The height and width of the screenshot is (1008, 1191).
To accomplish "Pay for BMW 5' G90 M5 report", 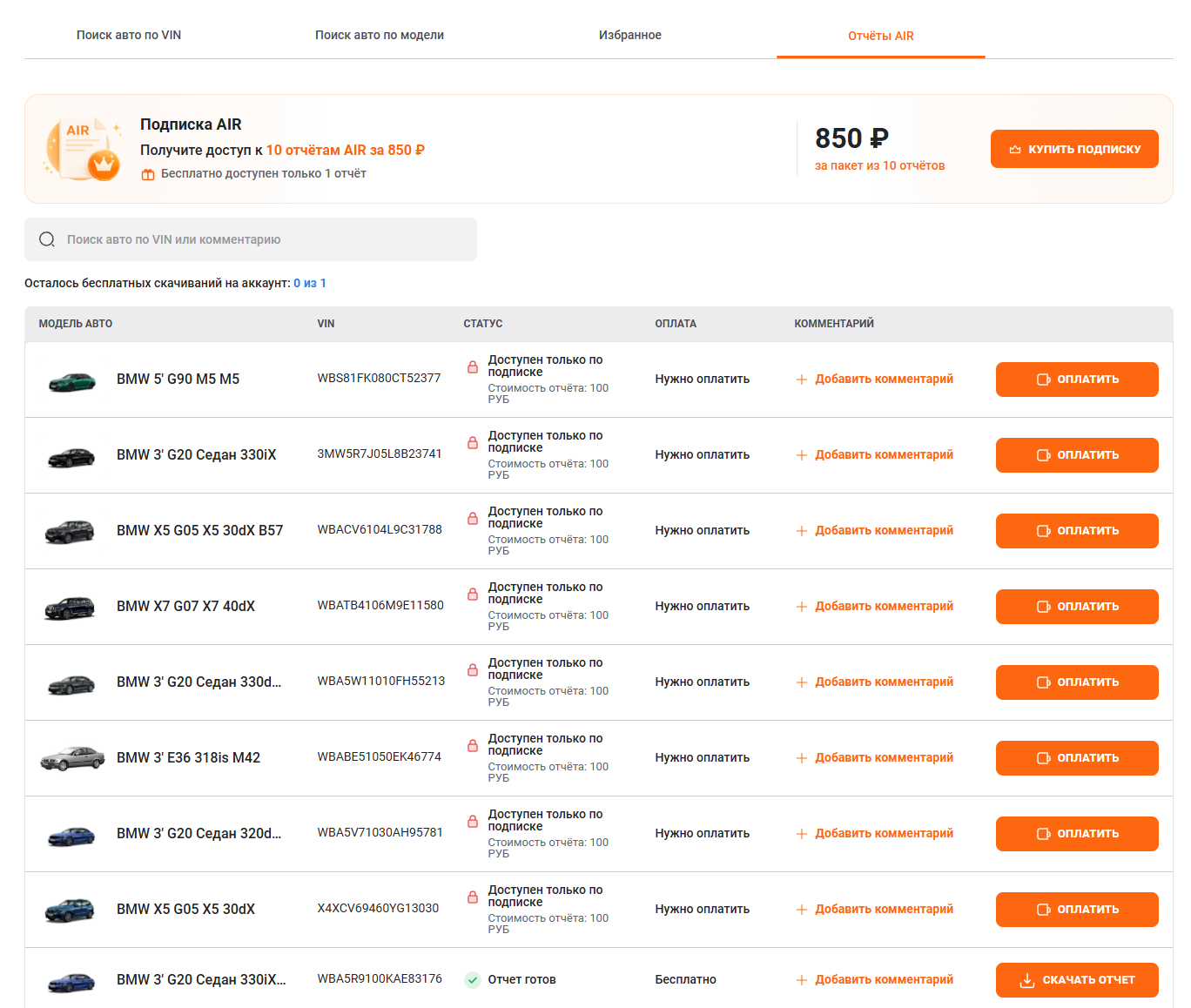I will [x=1077, y=380].
